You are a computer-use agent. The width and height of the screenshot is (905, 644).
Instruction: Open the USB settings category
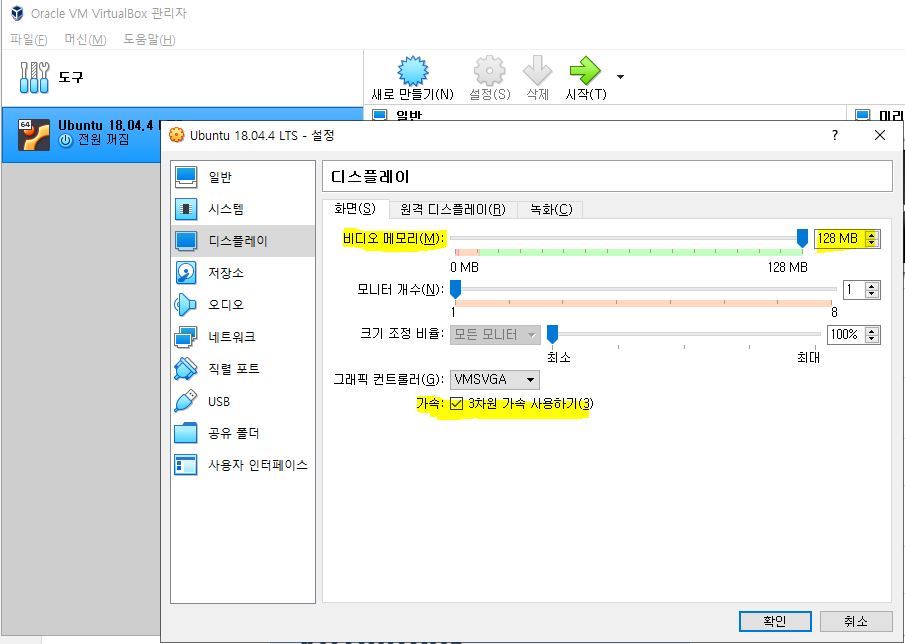pos(243,401)
